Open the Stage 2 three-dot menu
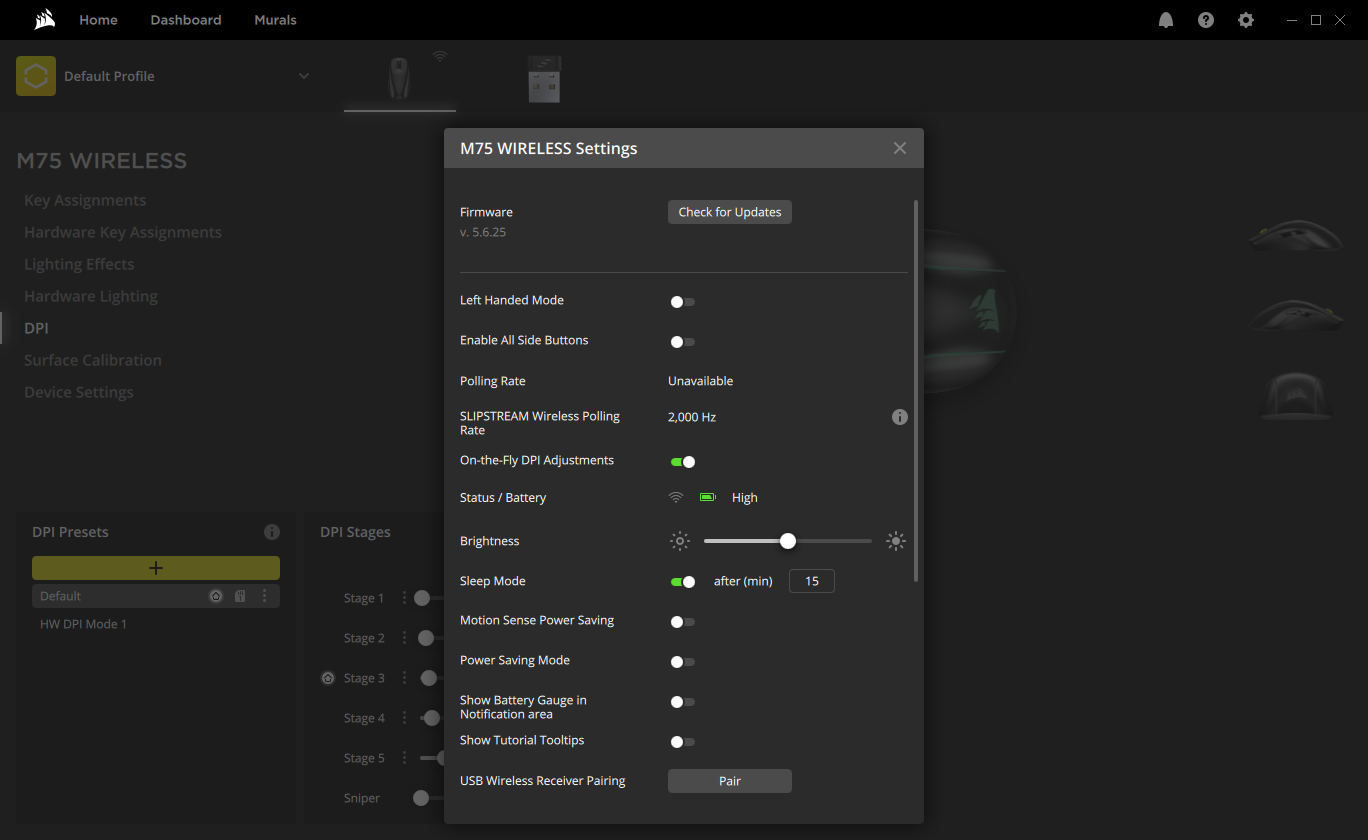The height and width of the screenshot is (840, 1368). tap(404, 638)
